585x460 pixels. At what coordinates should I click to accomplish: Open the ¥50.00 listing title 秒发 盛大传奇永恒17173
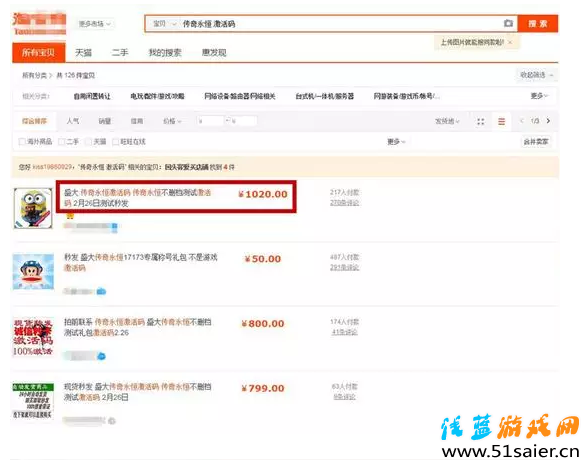coord(140,262)
